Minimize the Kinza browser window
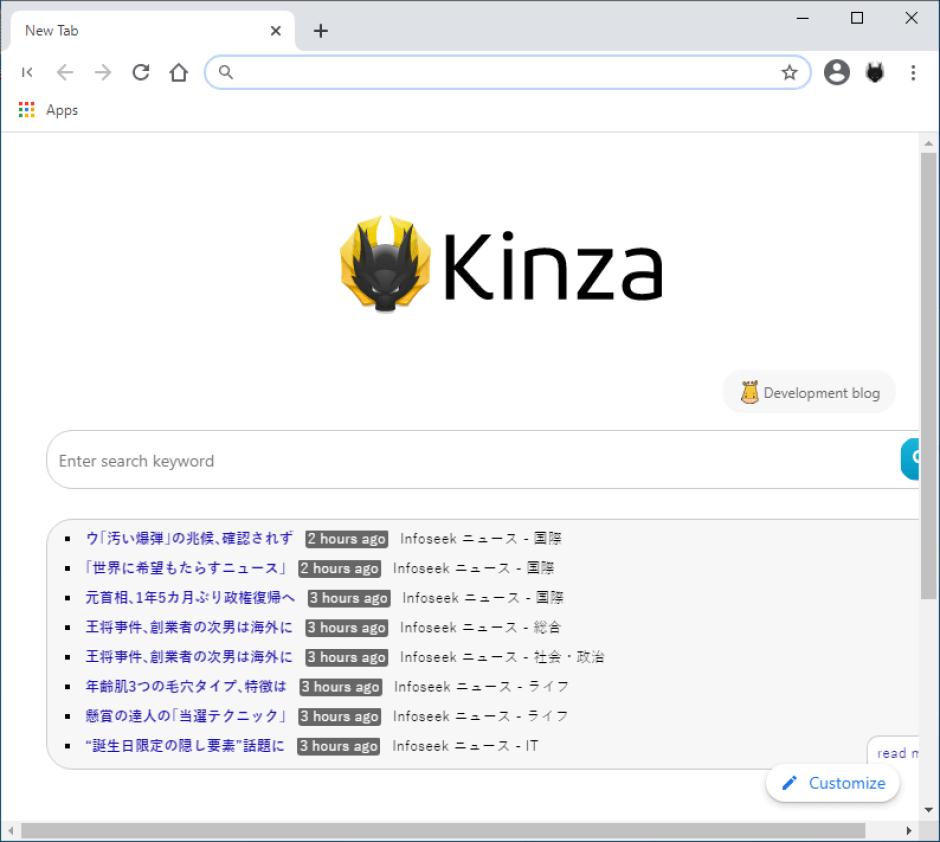The width and height of the screenshot is (940, 842). point(803,19)
